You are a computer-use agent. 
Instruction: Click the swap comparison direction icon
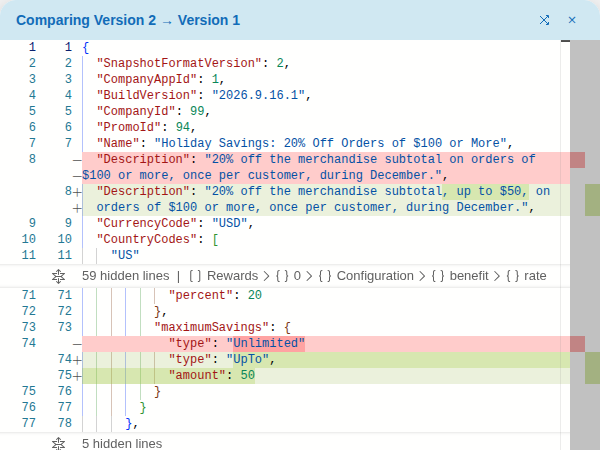coord(544,20)
